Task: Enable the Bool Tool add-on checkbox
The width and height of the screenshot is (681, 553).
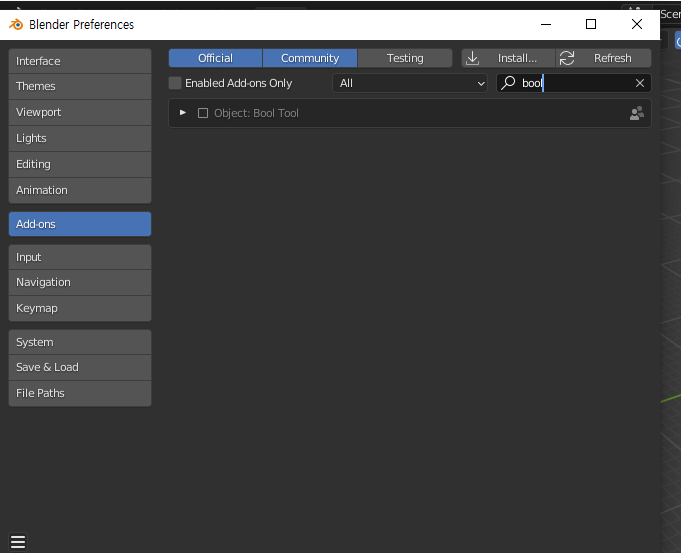Action: pyautogui.click(x=203, y=113)
